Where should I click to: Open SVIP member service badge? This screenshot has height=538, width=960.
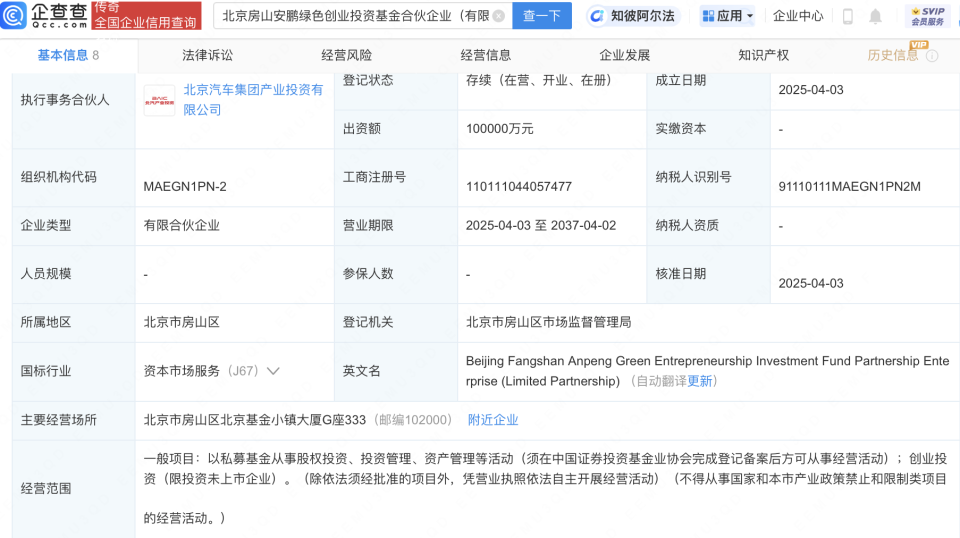(928, 16)
